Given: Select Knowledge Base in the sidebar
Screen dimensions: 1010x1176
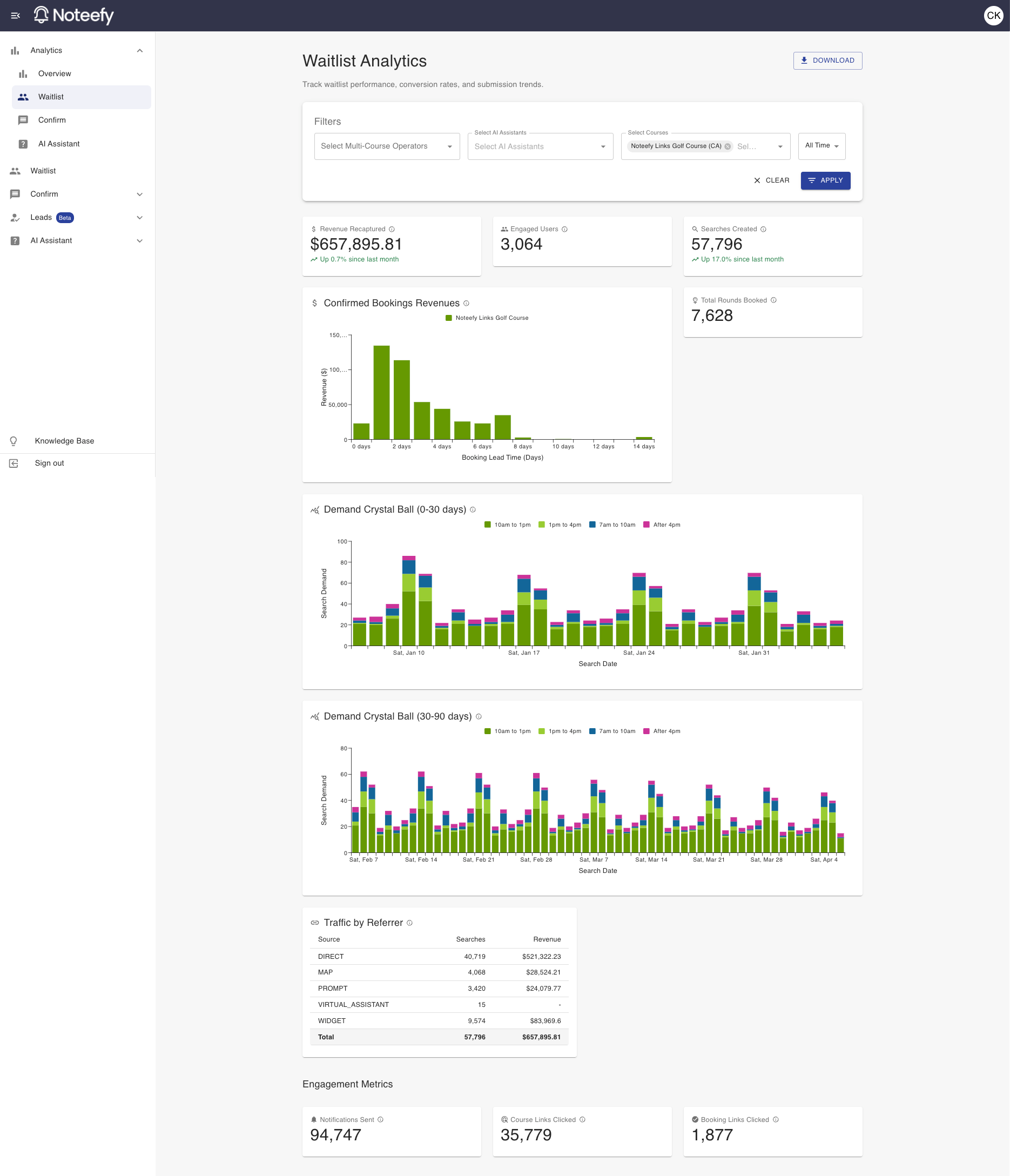Looking at the screenshot, I should tap(64, 441).
